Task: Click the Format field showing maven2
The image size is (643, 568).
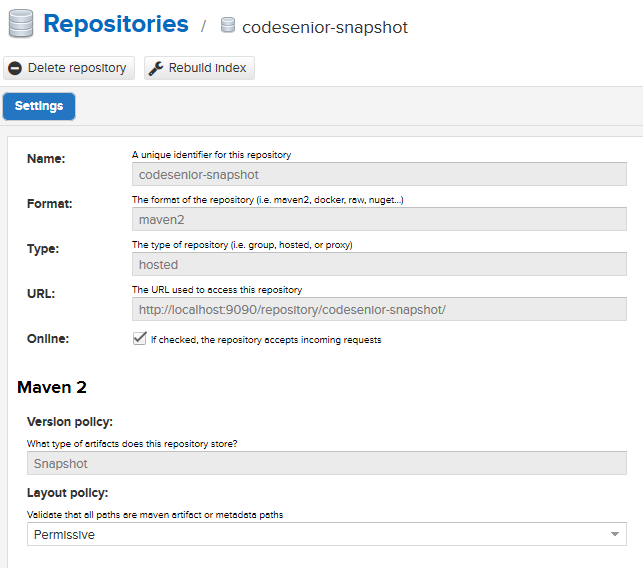Action: coord(379,219)
